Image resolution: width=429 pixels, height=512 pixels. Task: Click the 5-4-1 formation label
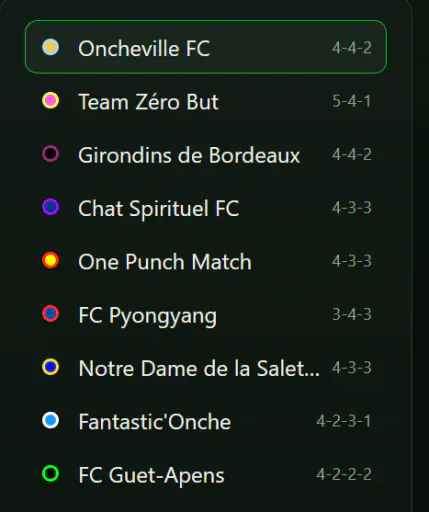tap(352, 101)
